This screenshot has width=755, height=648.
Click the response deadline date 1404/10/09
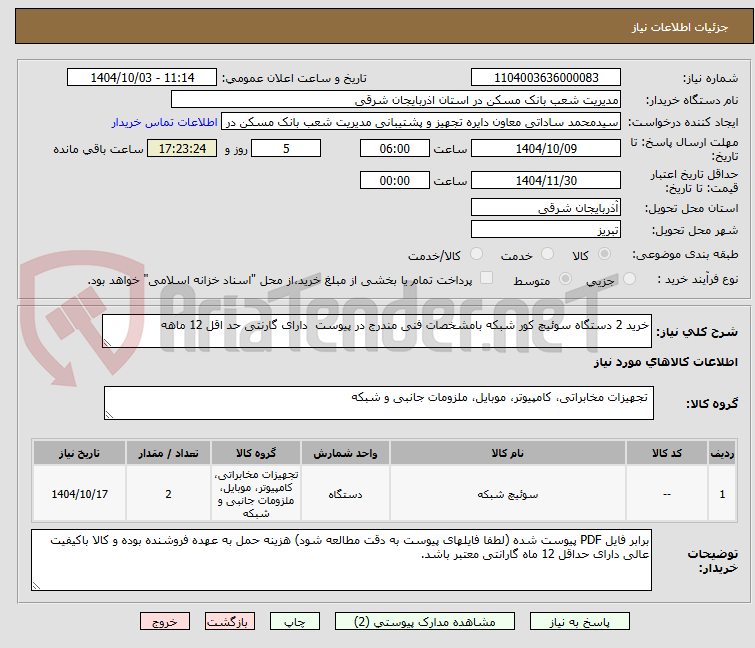coord(546,148)
